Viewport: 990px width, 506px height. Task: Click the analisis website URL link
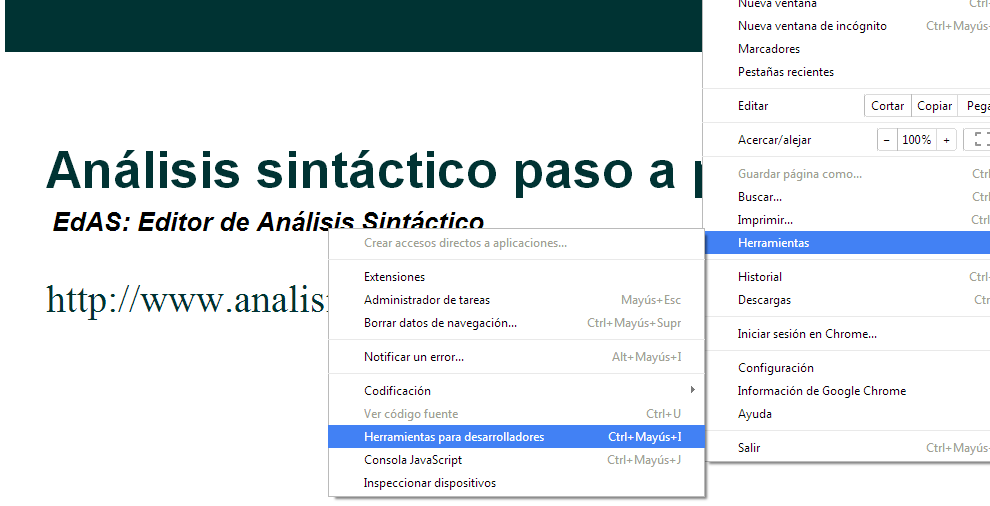tap(187, 299)
